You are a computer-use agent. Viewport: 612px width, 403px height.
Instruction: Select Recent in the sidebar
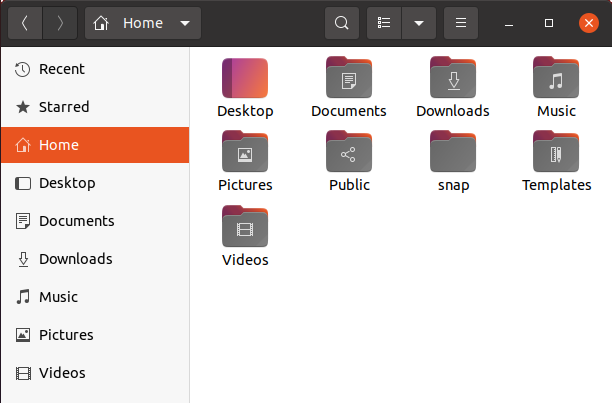61,69
